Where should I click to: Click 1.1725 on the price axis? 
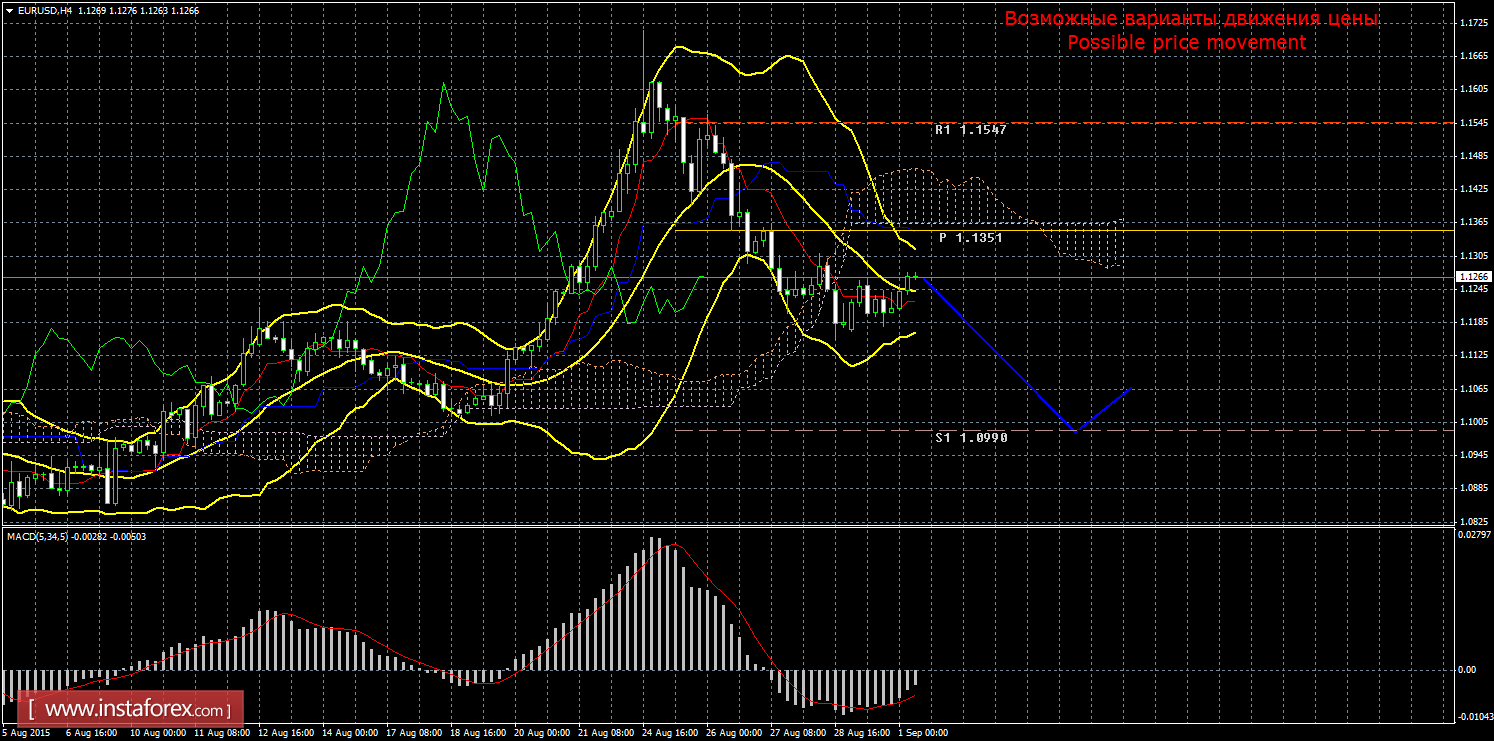point(1473,22)
